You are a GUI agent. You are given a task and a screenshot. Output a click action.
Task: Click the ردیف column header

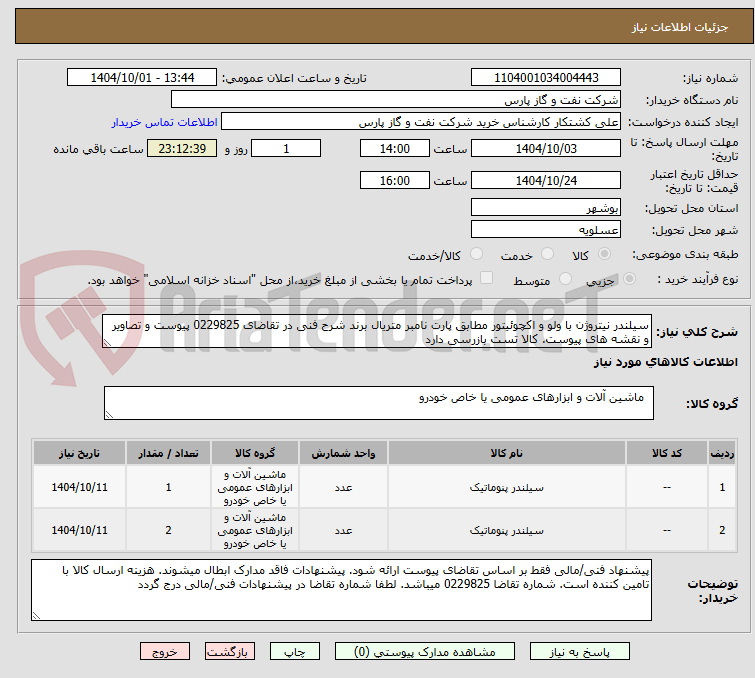tap(722, 453)
